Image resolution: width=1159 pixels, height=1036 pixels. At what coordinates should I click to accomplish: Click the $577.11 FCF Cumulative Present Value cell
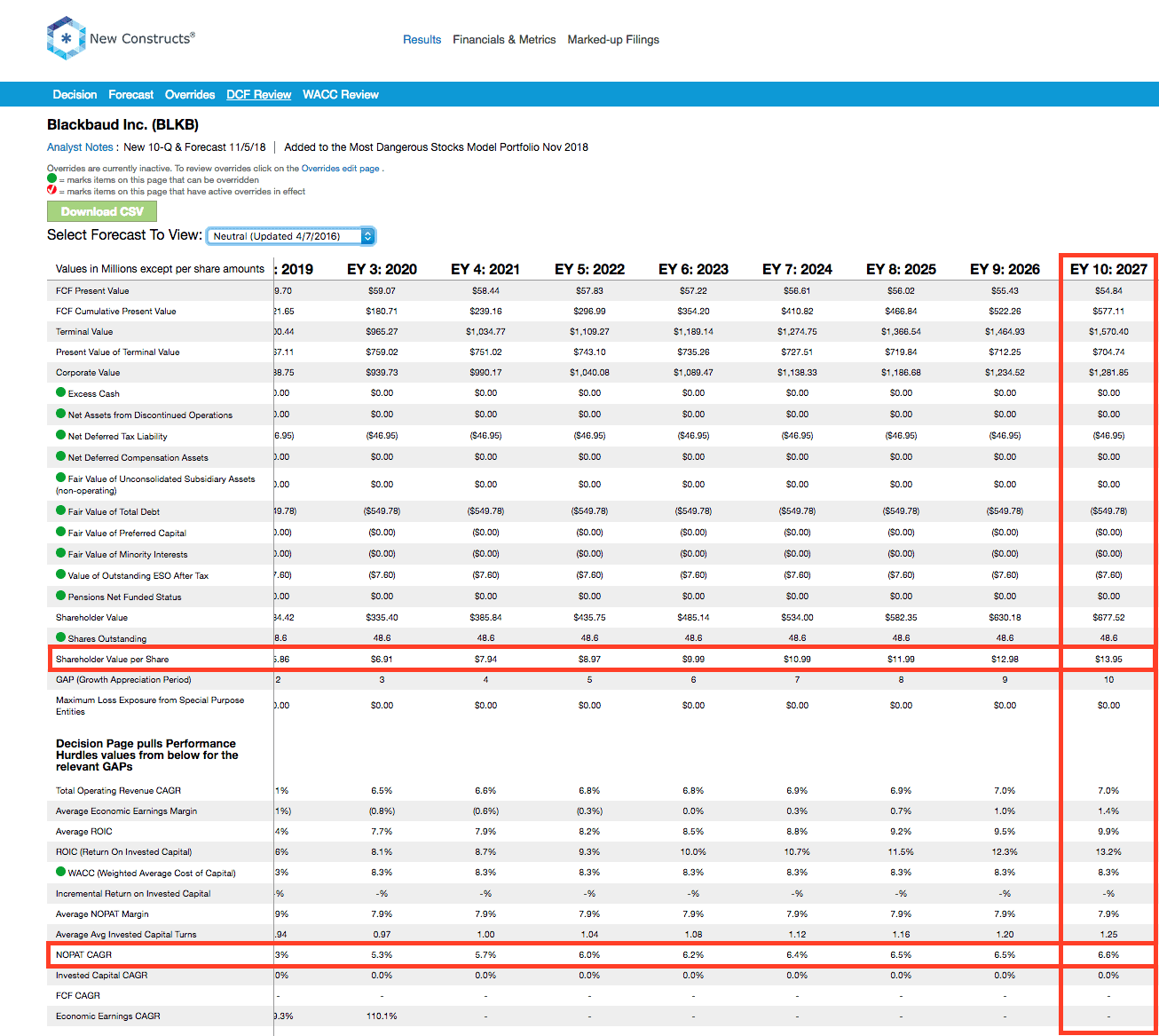(x=1108, y=312)
